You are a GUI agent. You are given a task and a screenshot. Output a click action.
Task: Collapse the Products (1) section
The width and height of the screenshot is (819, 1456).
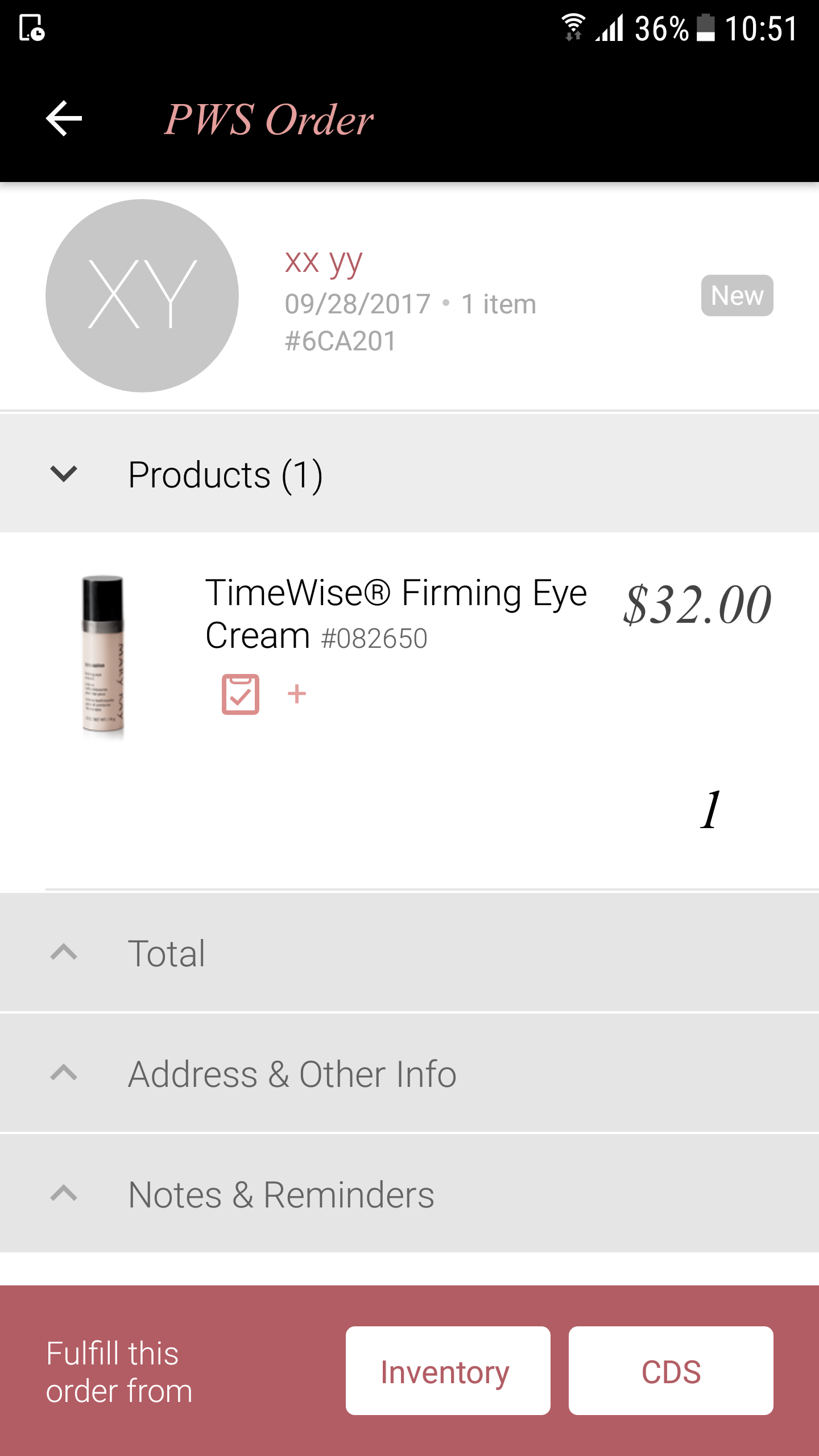[409, 474]
